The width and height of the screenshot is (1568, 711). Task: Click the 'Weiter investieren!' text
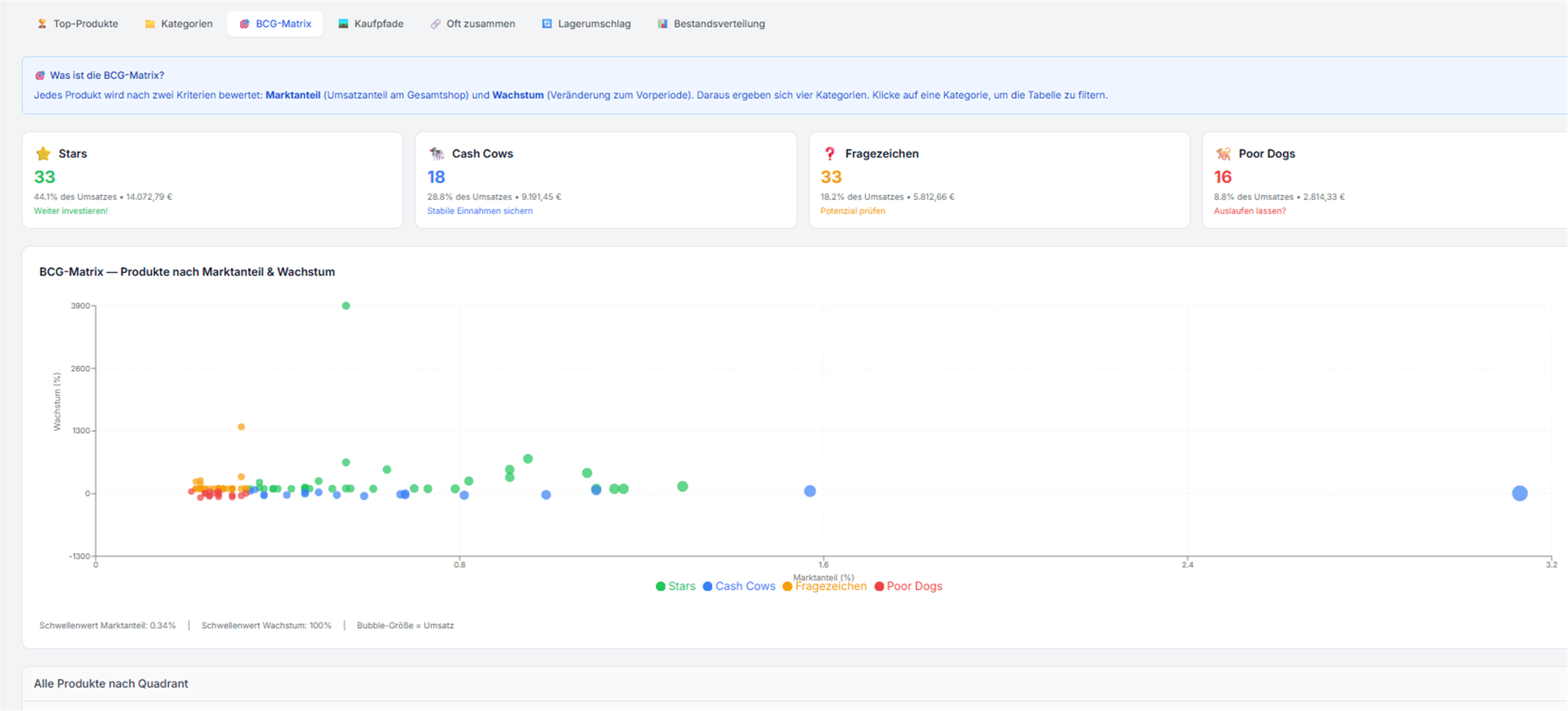[x=70, y=211]
